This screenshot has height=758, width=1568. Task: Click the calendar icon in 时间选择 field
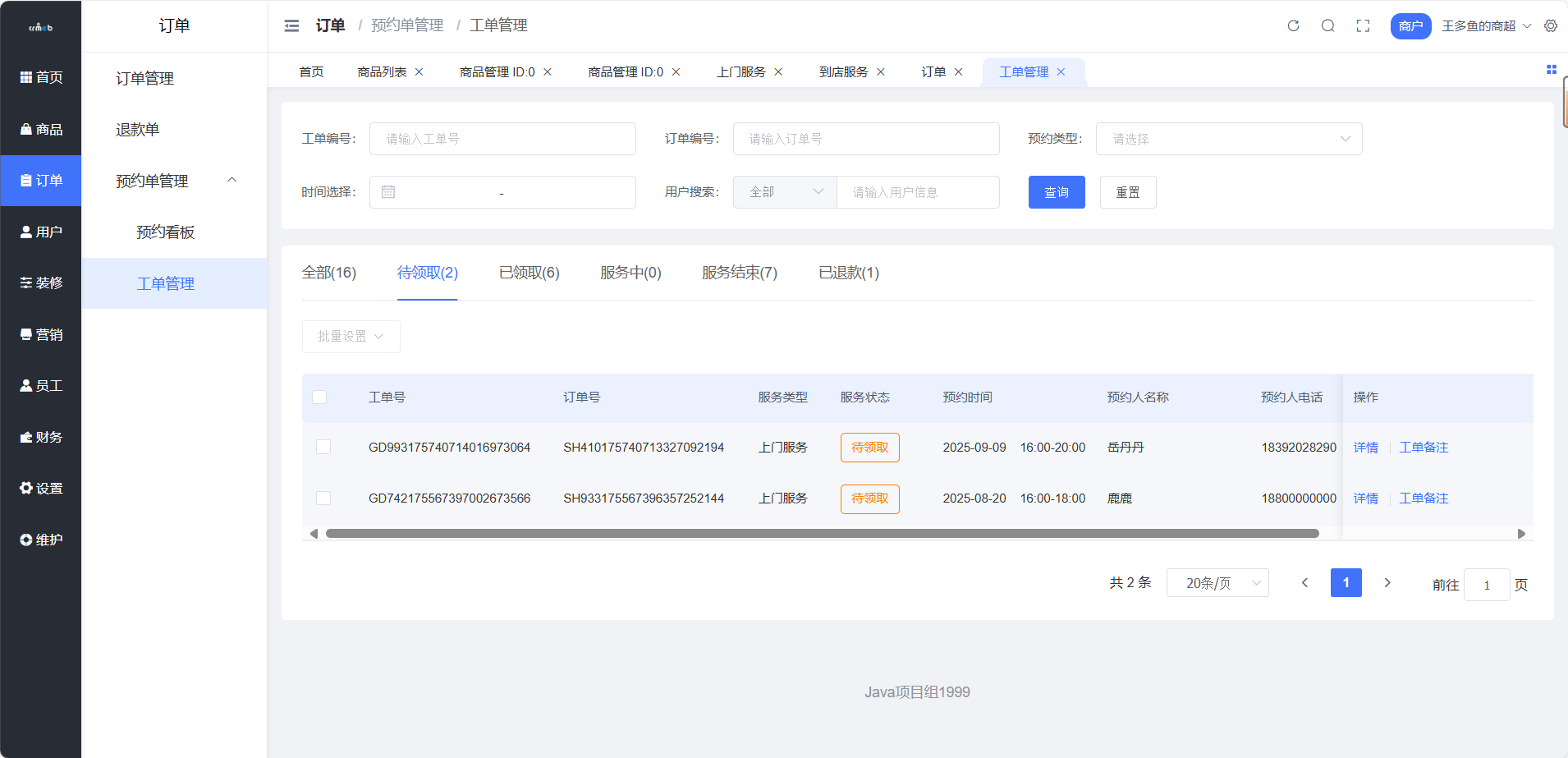(x=388, y=192)
